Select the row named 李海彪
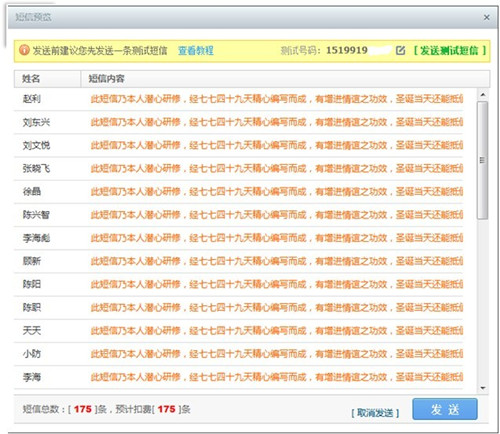This screenshot has height=434, width=500. click(x=238, y=238)
